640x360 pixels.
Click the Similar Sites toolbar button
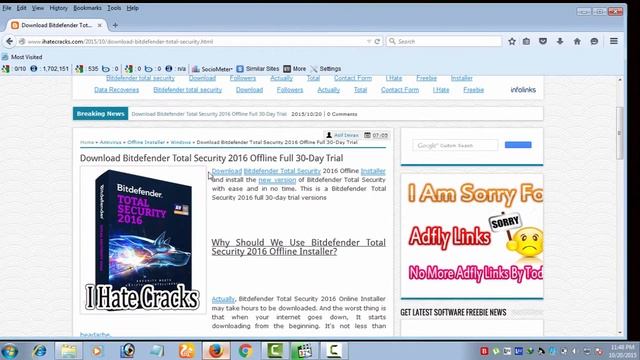point(258,69)
